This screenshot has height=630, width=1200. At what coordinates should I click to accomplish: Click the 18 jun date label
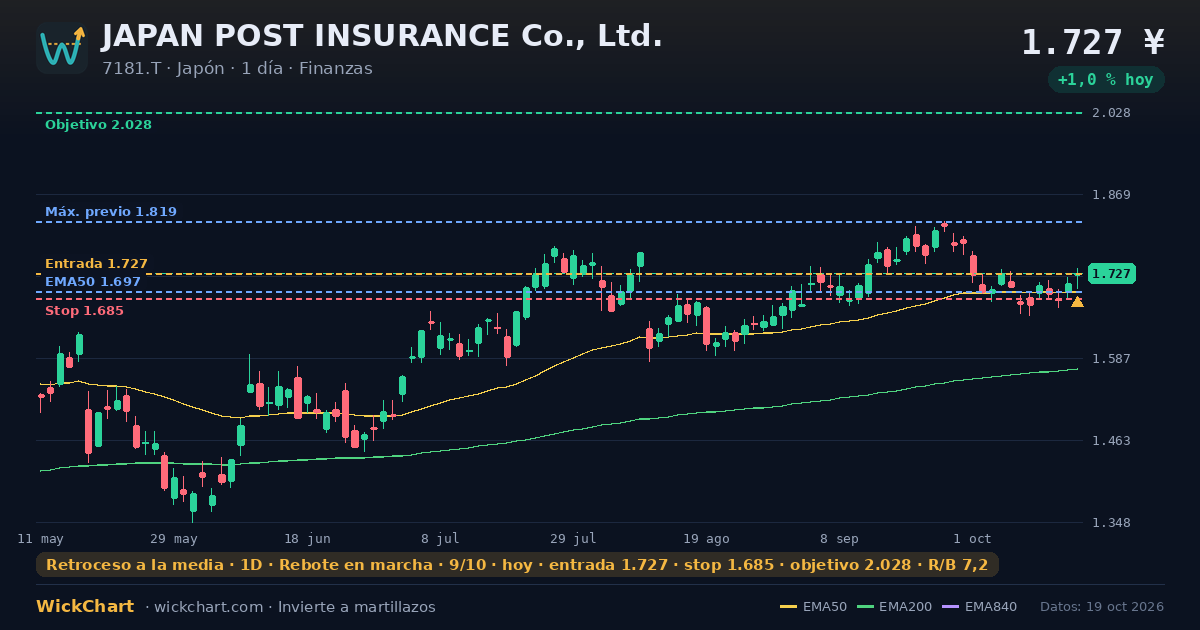307,539
